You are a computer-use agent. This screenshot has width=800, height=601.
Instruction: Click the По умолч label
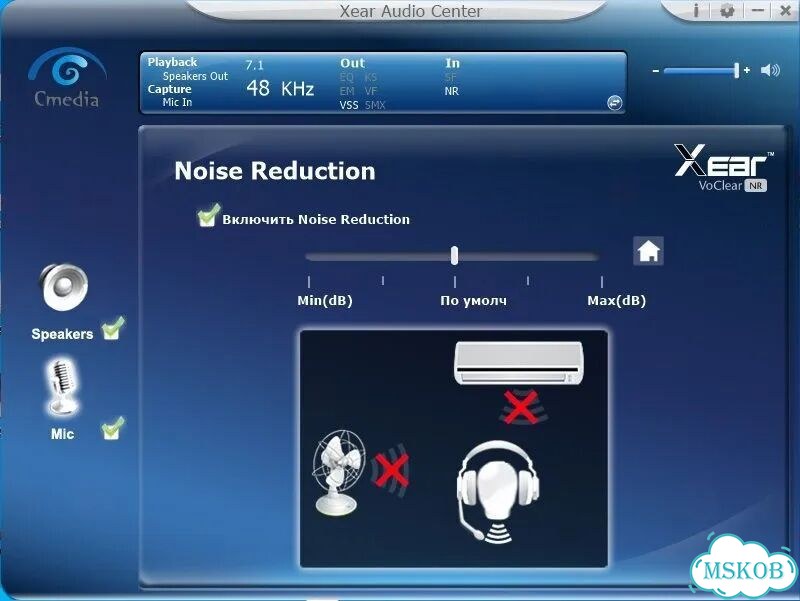pyautogui.click(x=473, y=300)
